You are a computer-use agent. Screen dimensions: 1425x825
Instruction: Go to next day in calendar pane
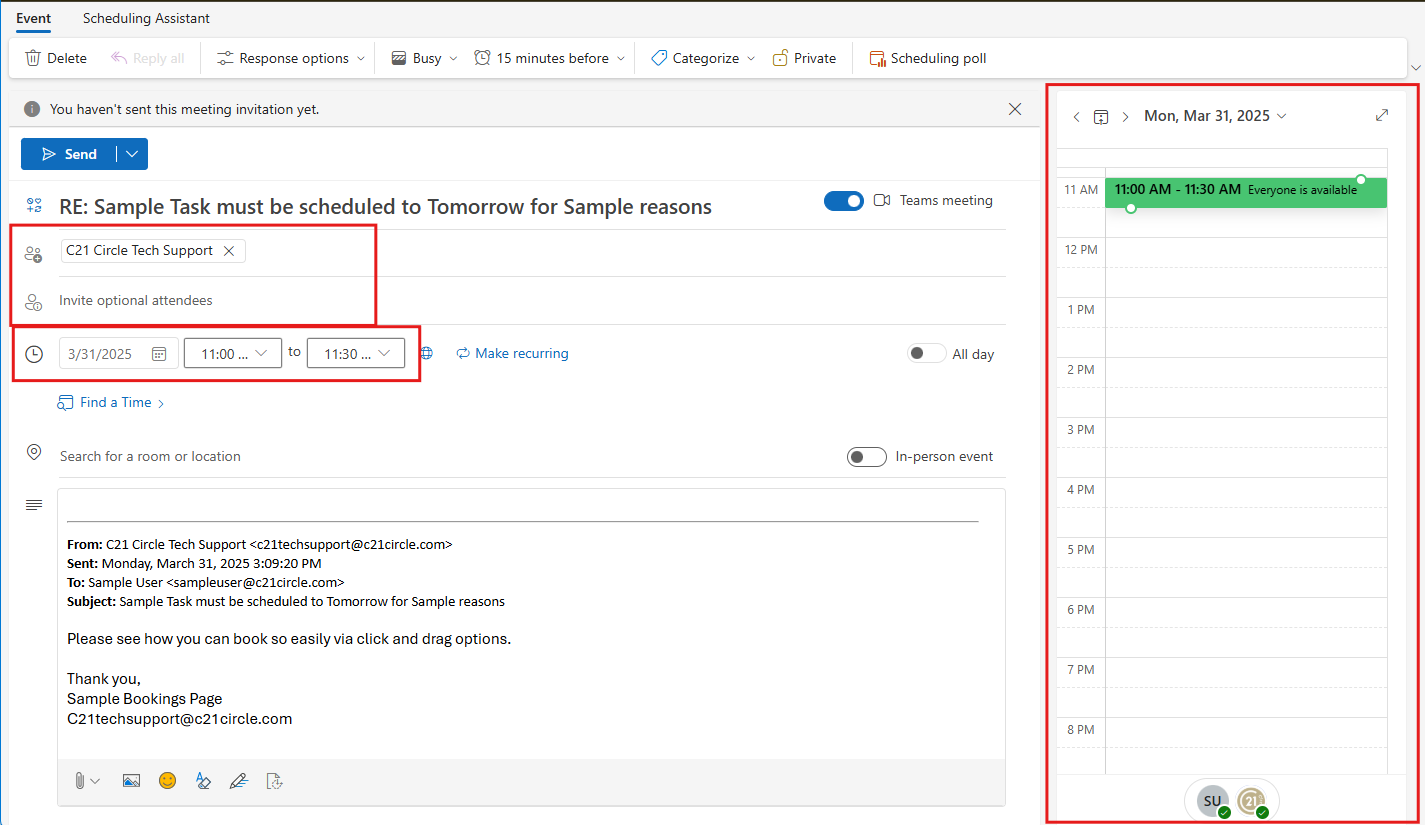point(1125,117)
